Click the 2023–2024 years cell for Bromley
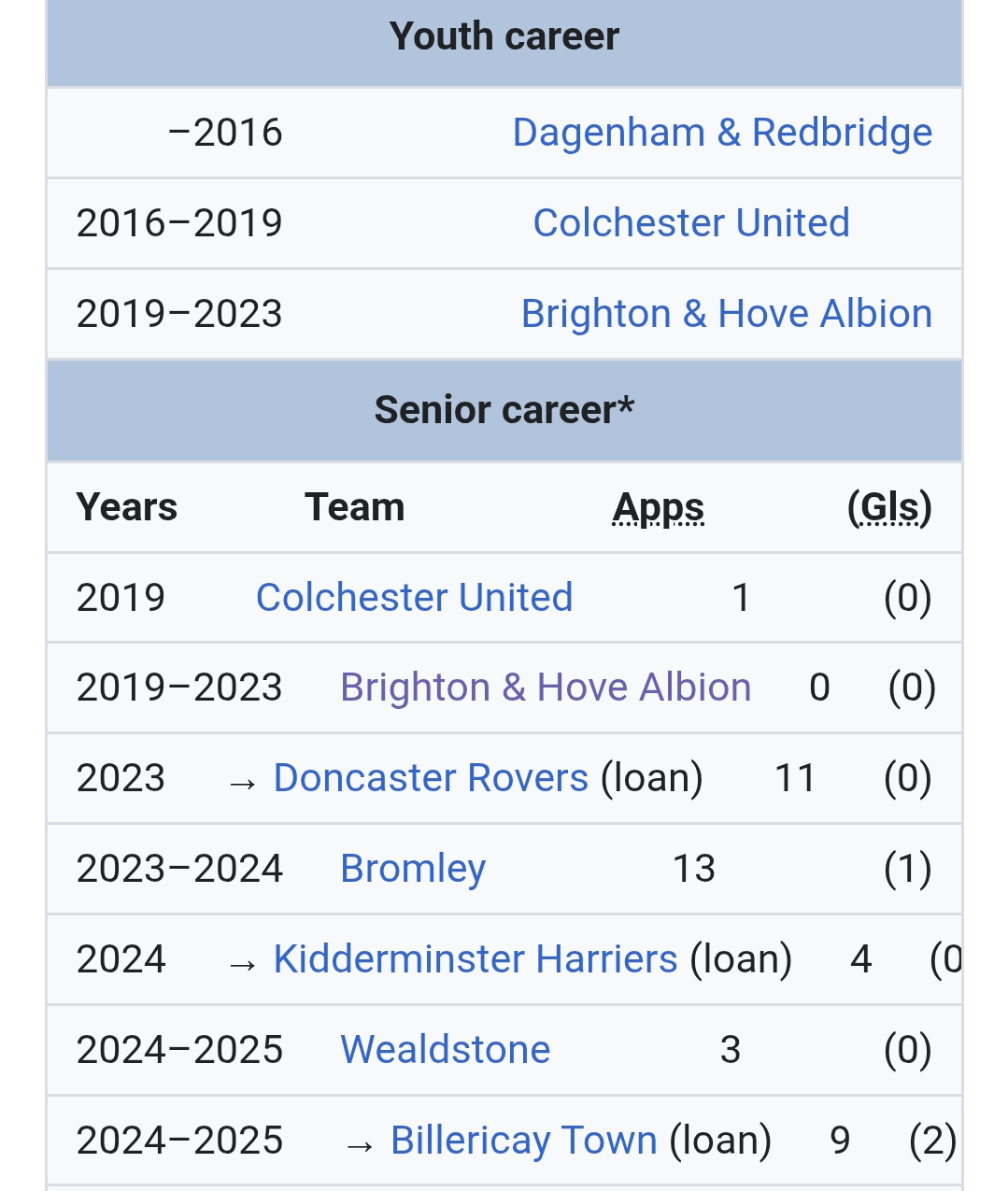 [179, 869]
